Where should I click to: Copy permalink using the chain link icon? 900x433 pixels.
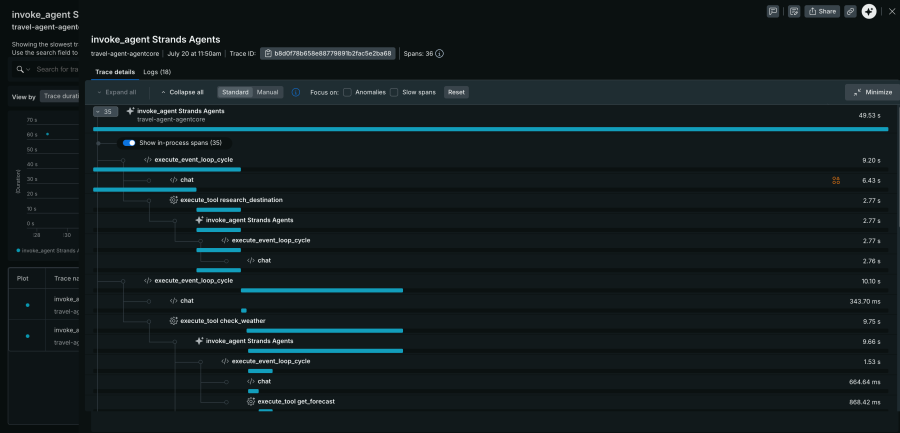pos(850,11)
